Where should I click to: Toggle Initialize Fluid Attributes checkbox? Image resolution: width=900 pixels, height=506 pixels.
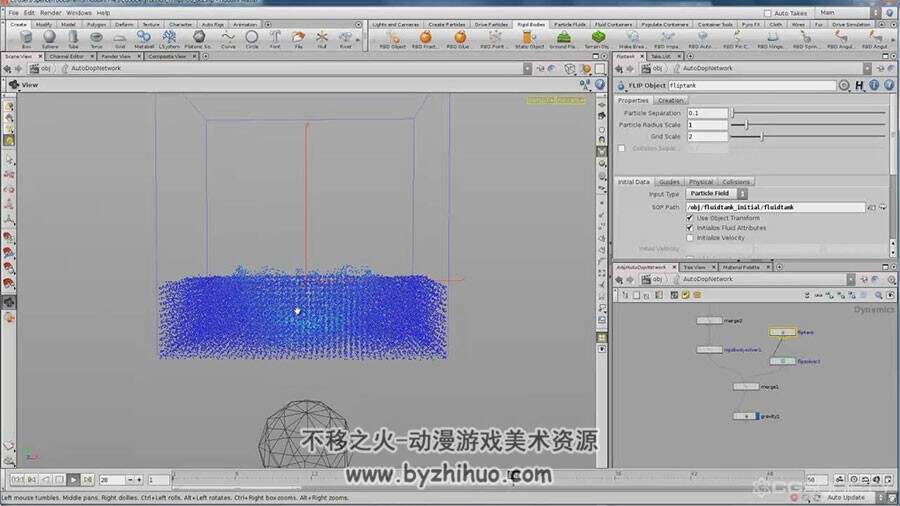click(690, 228)
